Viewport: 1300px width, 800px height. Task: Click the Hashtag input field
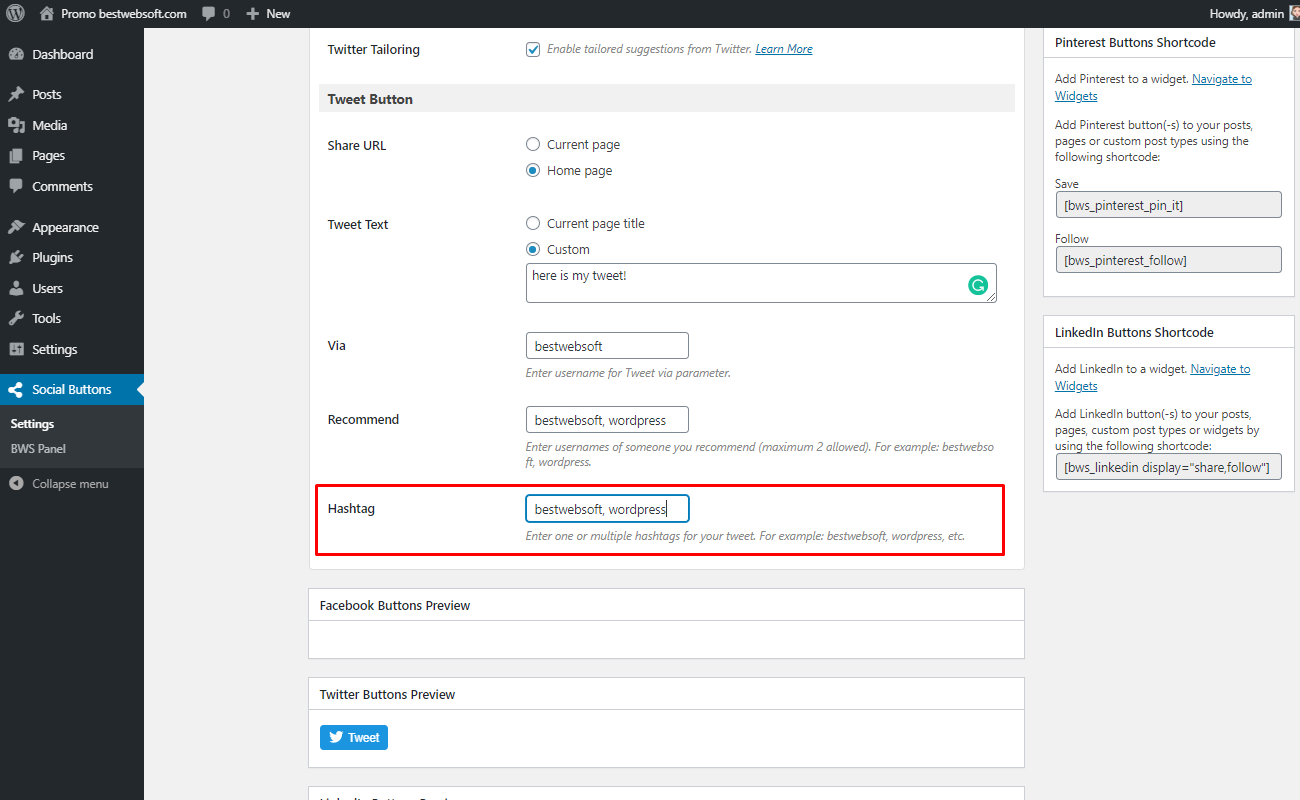(607, 509)
